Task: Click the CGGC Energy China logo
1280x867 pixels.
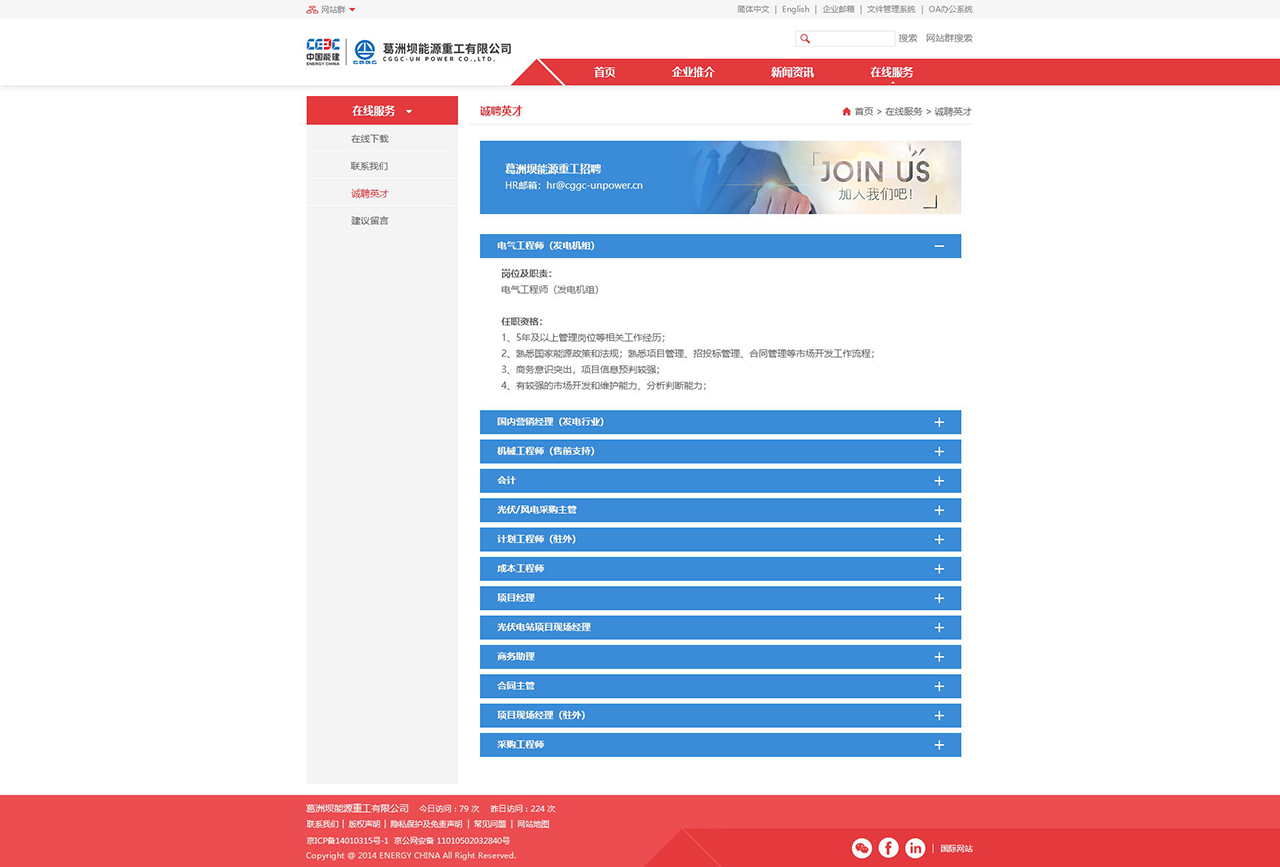Action: click(x=323, y=50)
